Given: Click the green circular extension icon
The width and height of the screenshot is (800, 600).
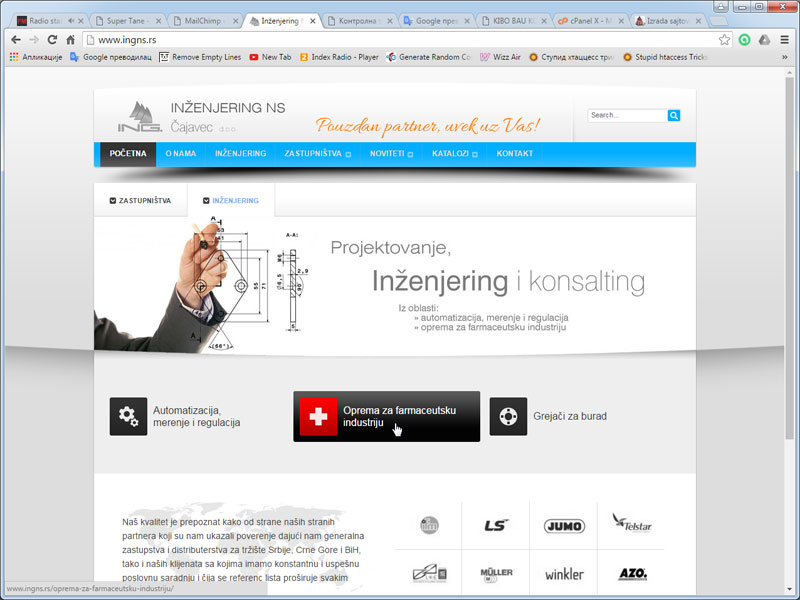Looking at the screenshot, I should (744, 40).
